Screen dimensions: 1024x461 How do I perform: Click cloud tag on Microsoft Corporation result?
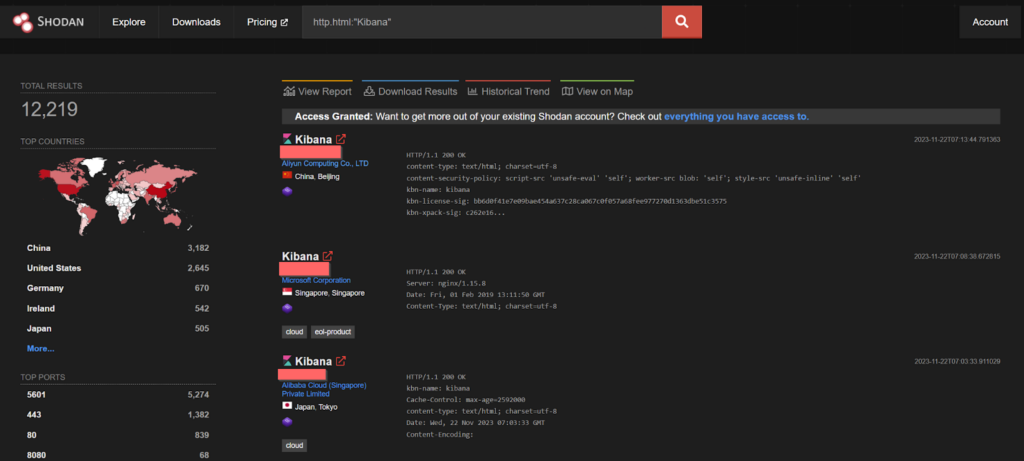click(x=295, y=332)
